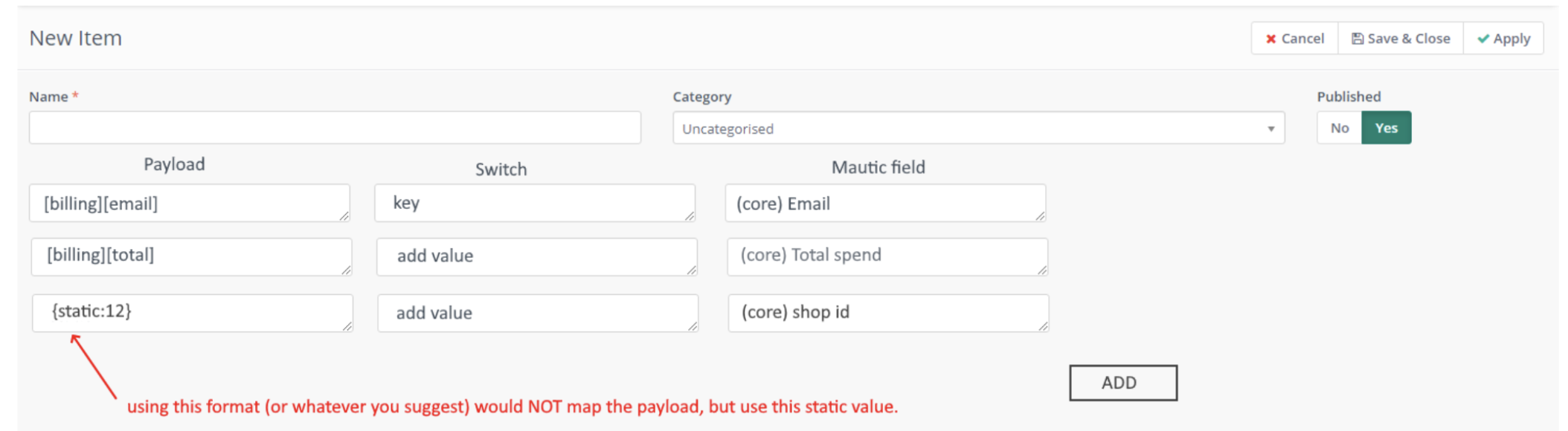
Task: Set Published to No
Action: [1339, 127]
